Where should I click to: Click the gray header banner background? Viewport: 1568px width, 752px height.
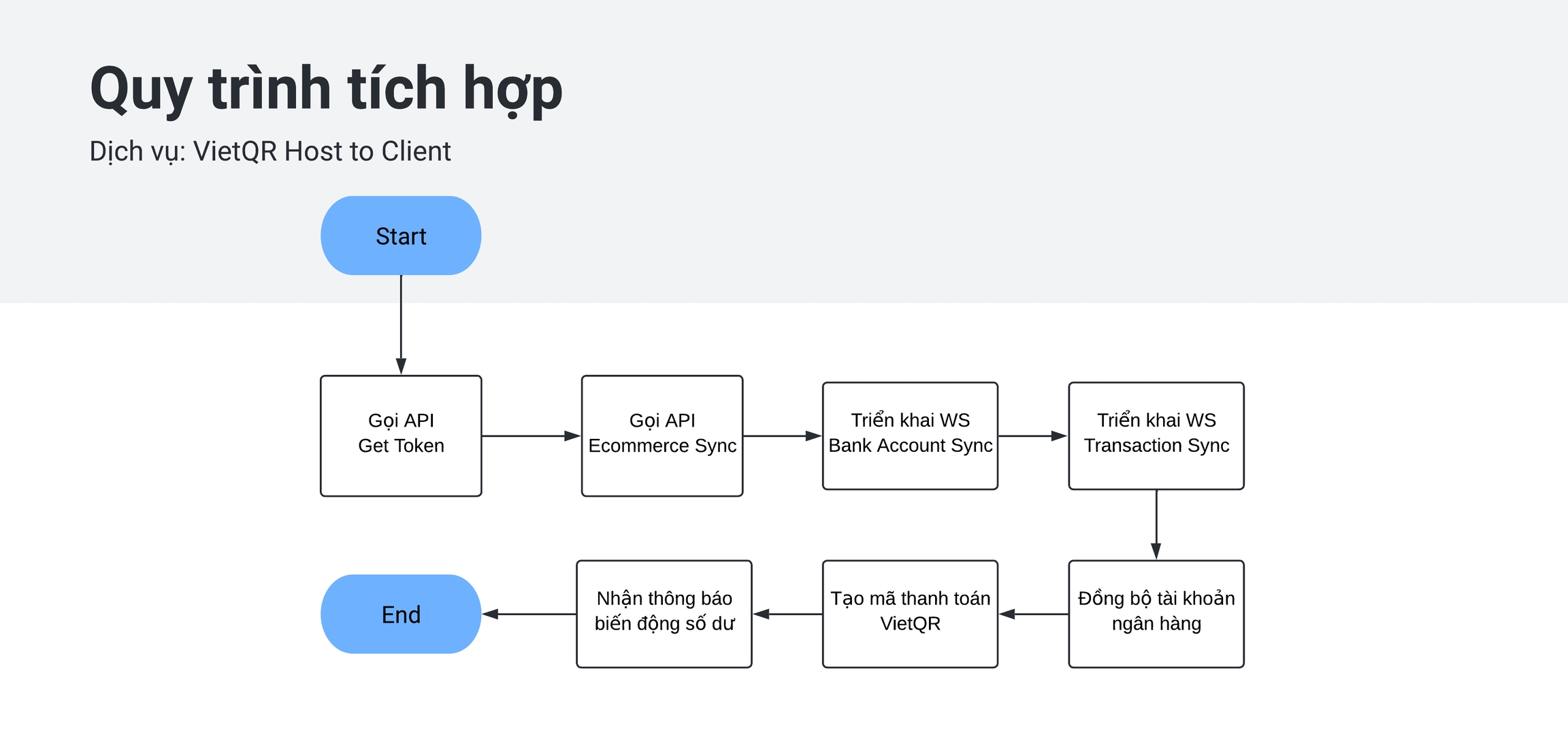click(1021, 136)
